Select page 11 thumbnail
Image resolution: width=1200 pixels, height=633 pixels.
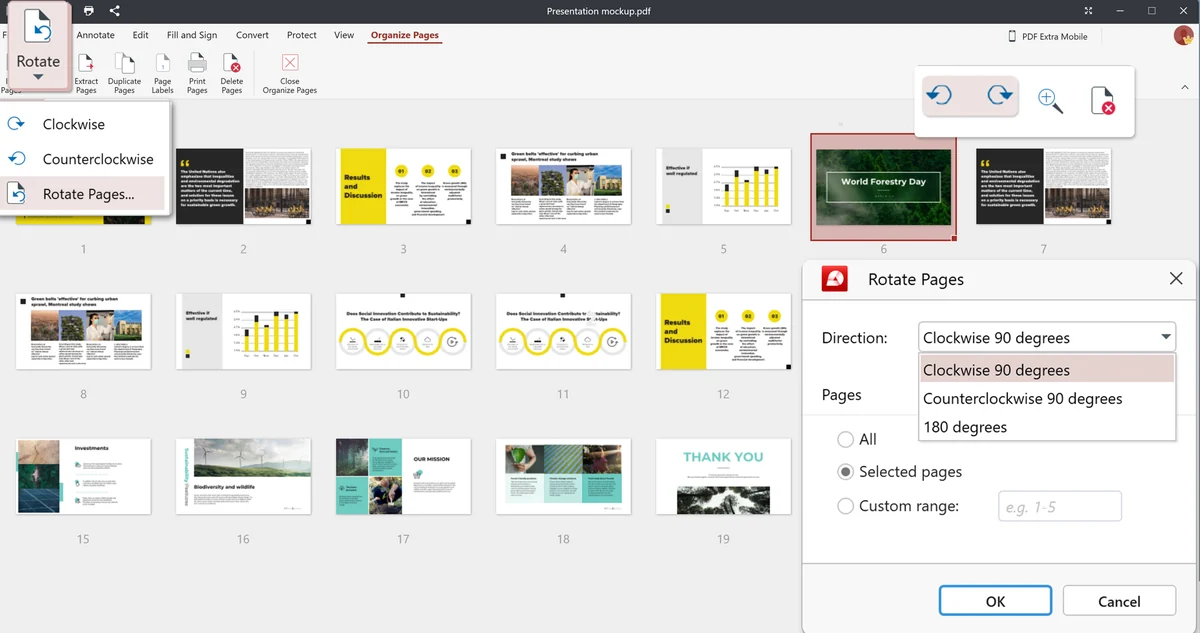pos(563,331)
